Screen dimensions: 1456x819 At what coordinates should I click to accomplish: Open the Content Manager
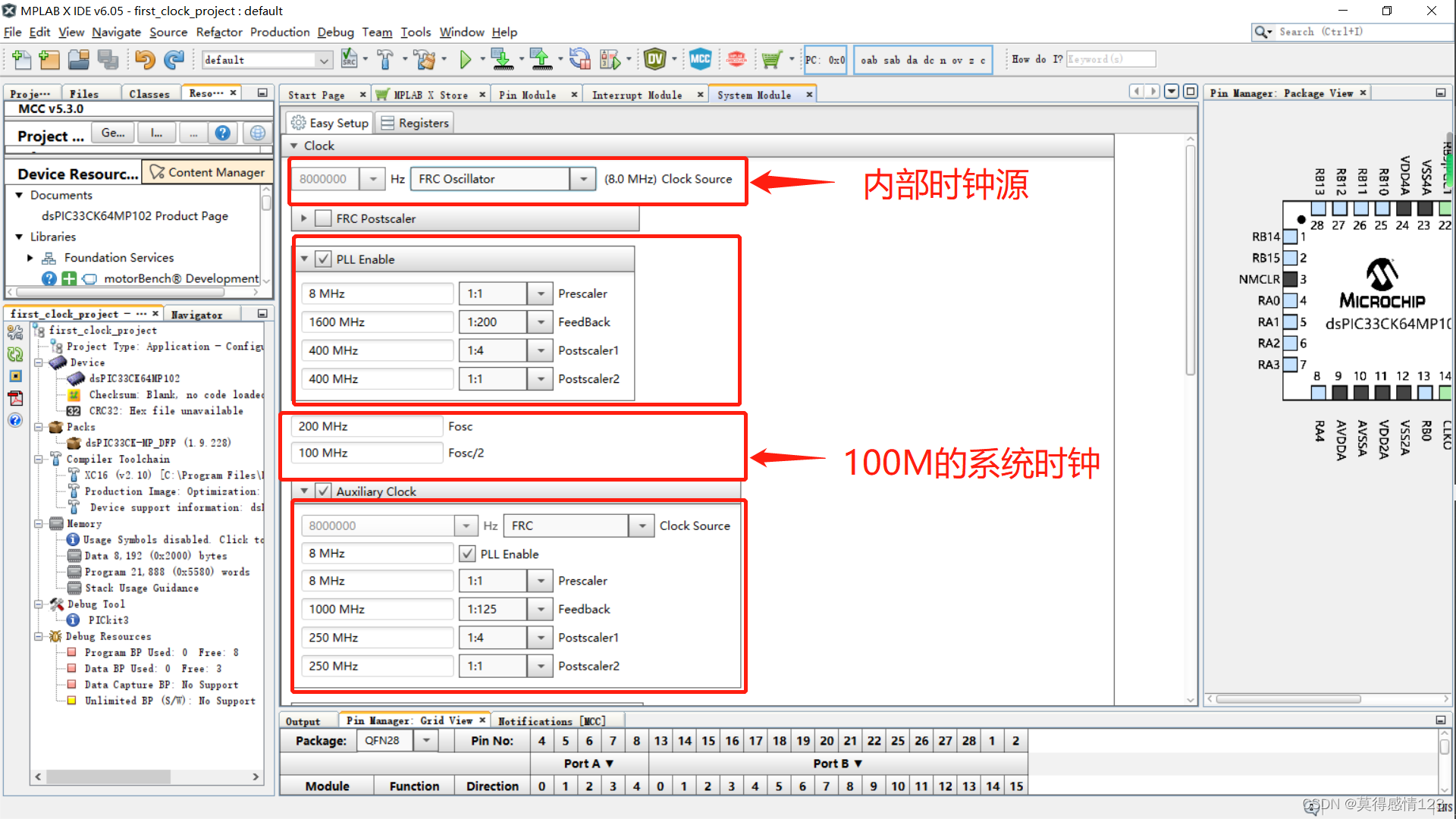[x=207, y=171]
